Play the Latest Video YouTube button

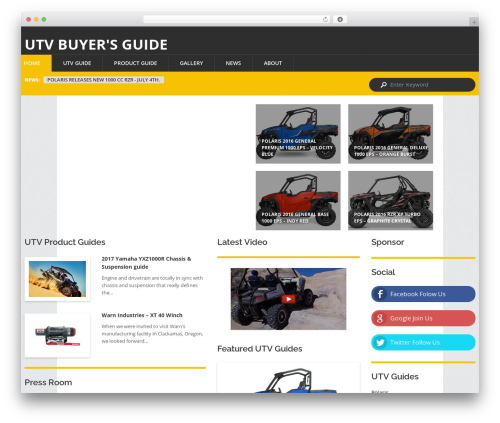288,299
